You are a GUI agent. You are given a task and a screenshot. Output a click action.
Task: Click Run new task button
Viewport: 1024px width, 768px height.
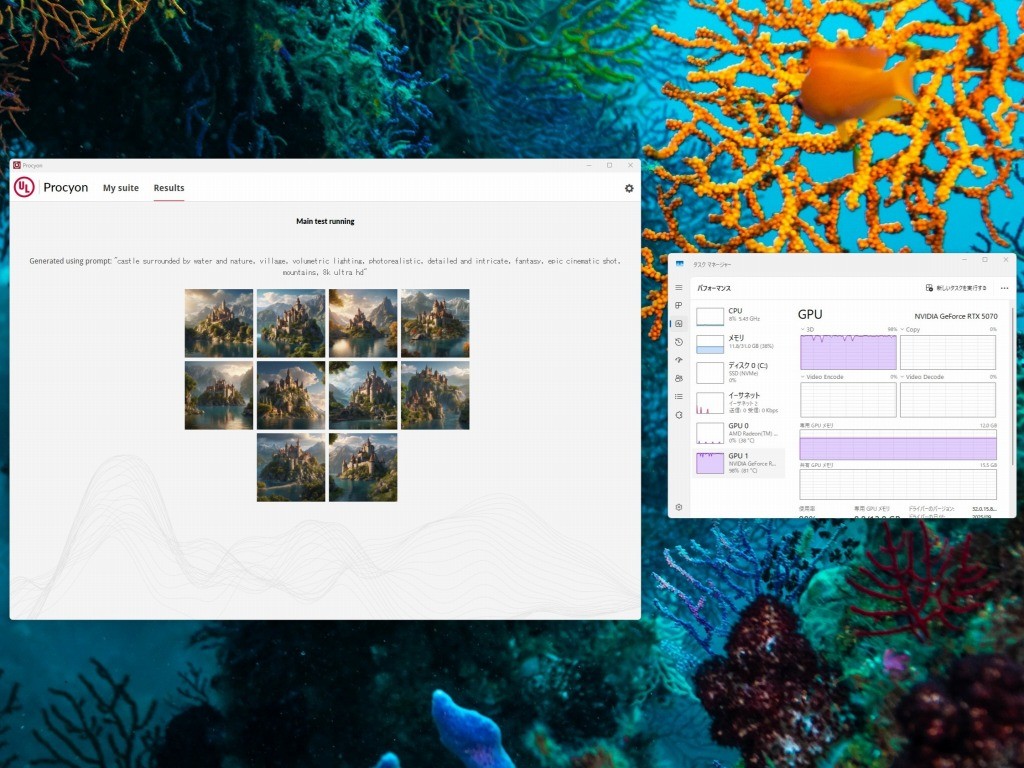click(x=956, y=288)
